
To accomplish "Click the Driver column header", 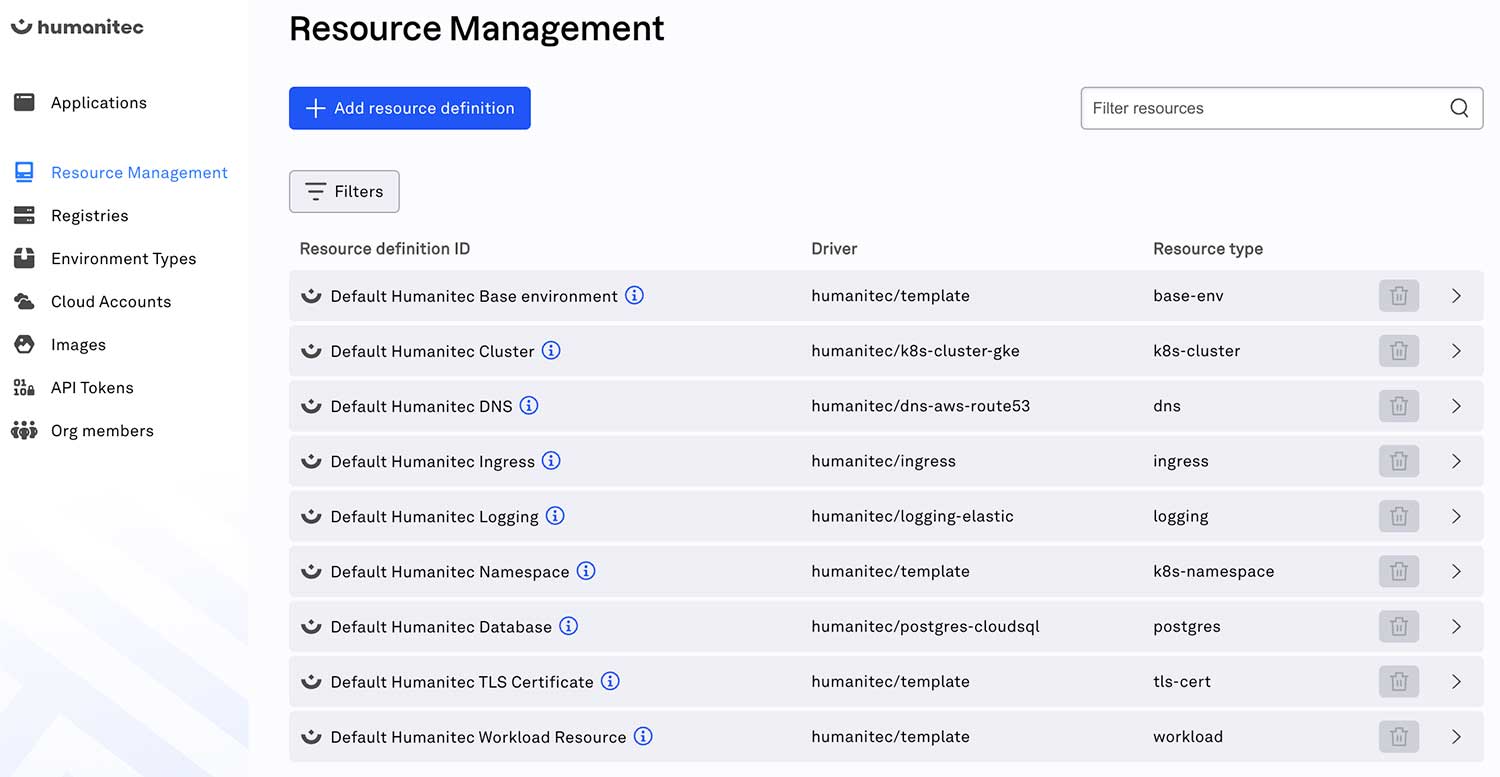I will tap(834, 248).
